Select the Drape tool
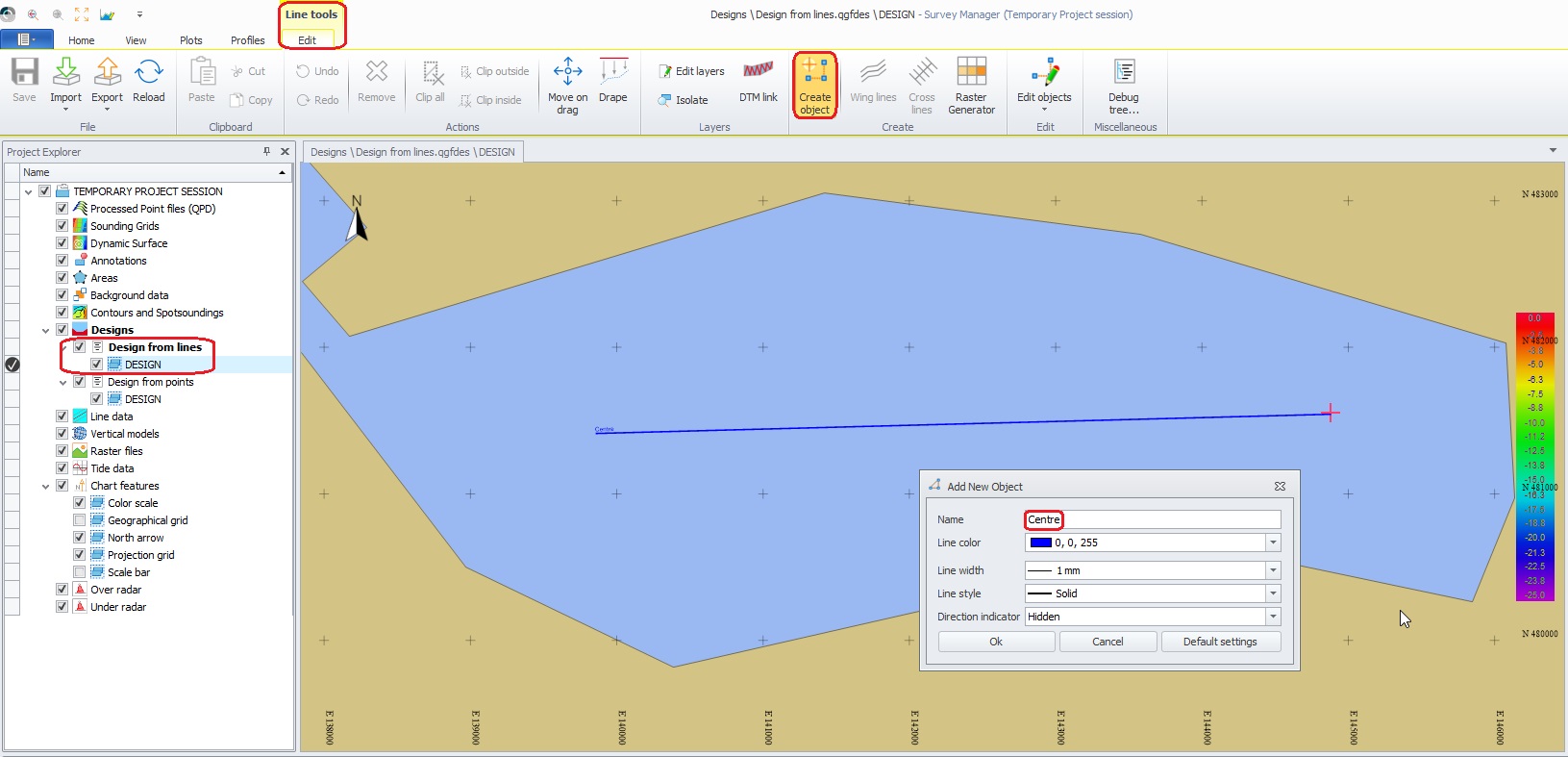 click(612, 81)
